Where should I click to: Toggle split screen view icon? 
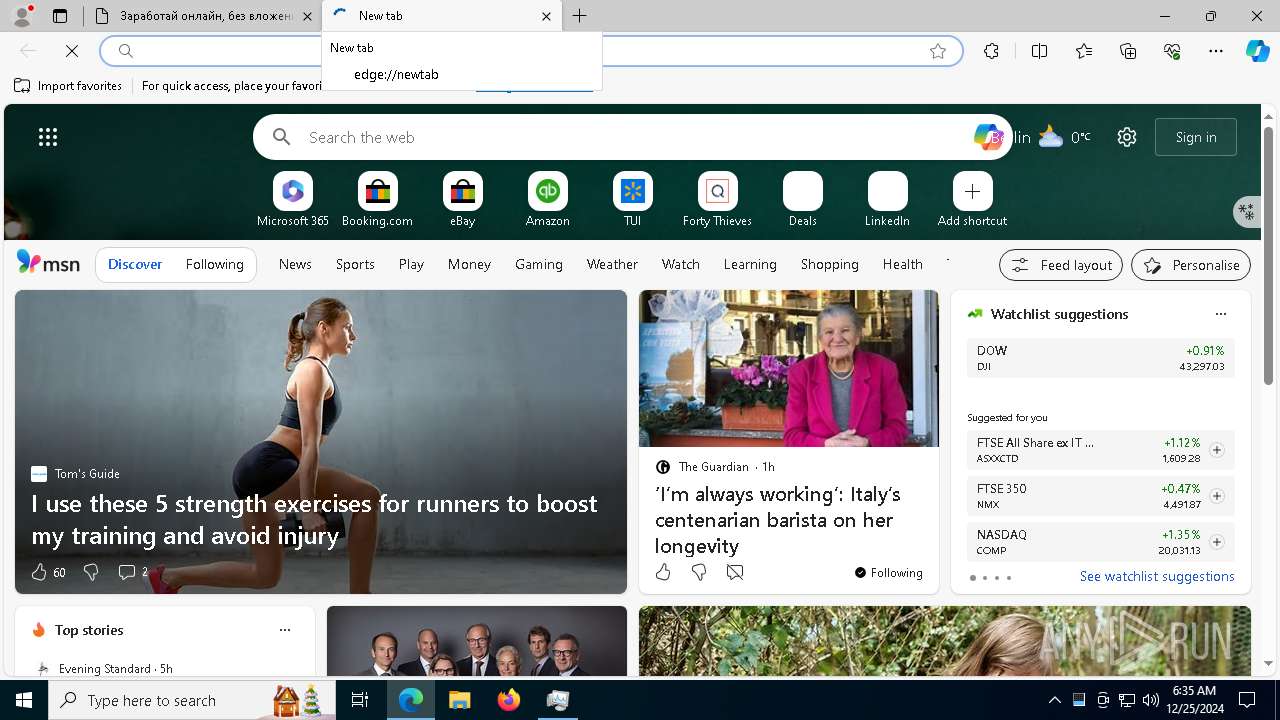[1039, 51]
